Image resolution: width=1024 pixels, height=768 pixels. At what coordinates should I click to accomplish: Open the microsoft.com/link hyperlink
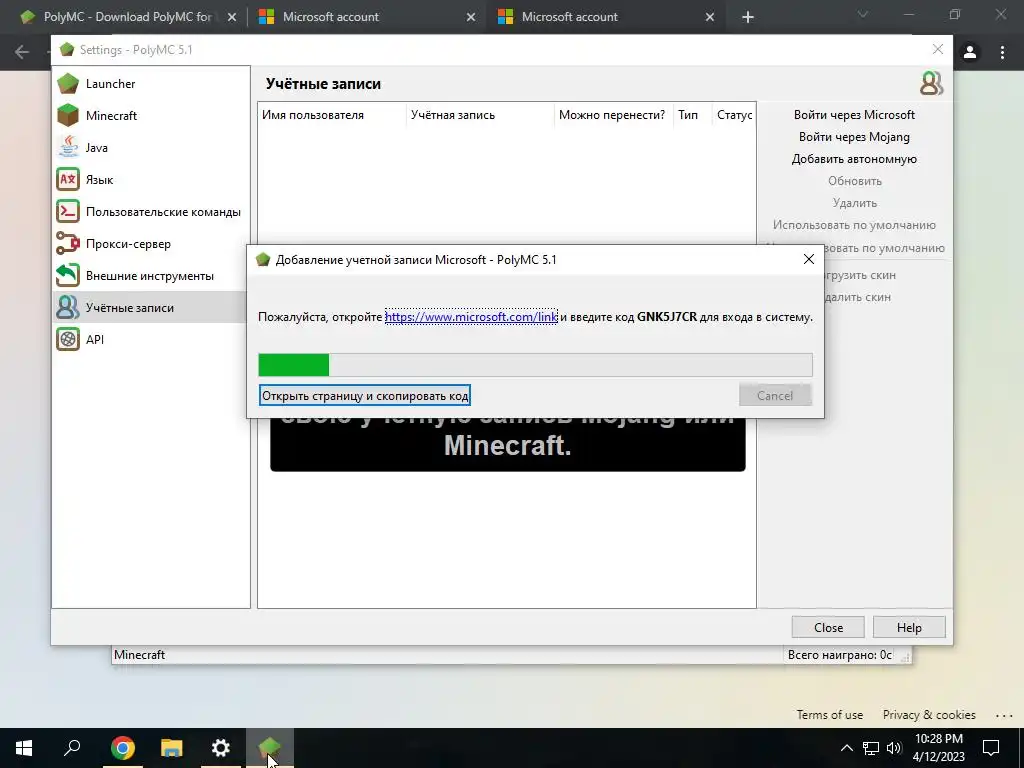(x=471, y=317)
